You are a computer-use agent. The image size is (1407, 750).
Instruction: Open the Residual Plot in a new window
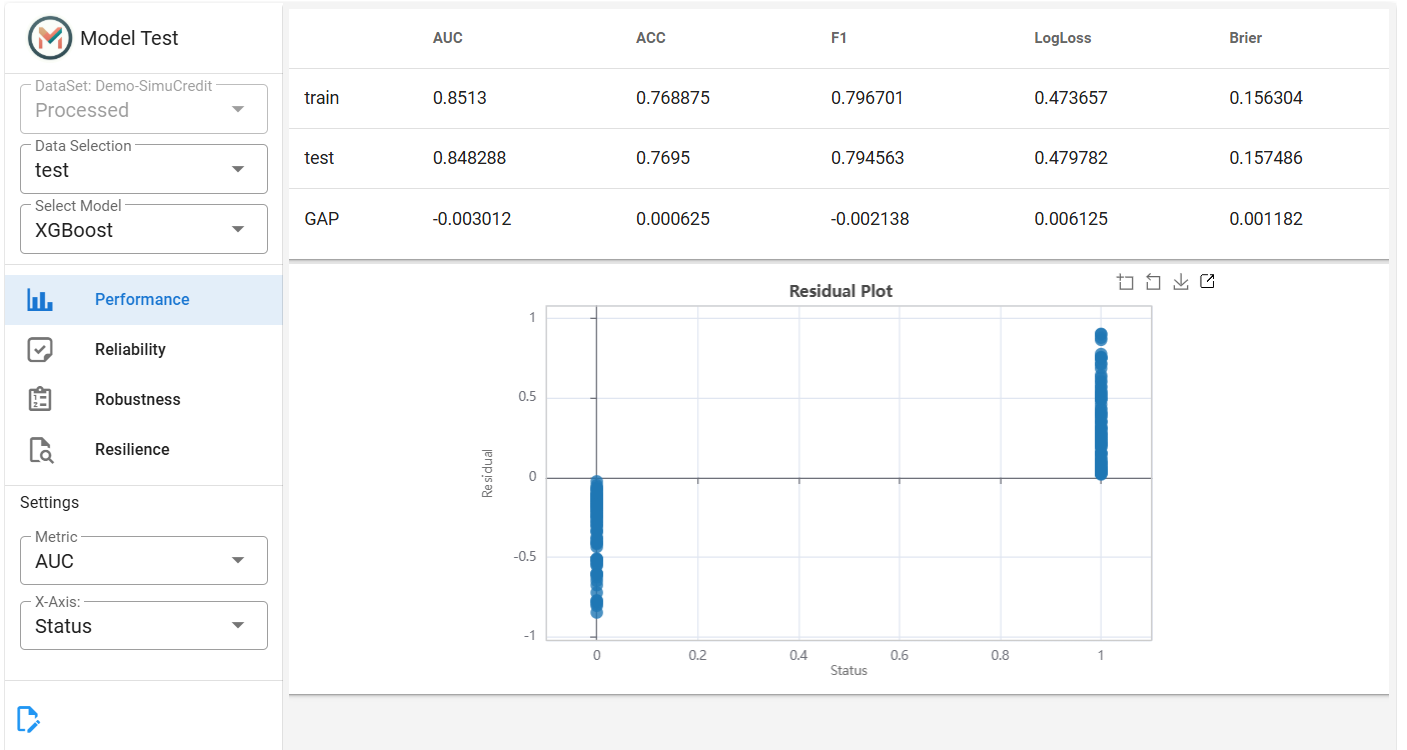pyautogui.click(x=1207, y=282)
